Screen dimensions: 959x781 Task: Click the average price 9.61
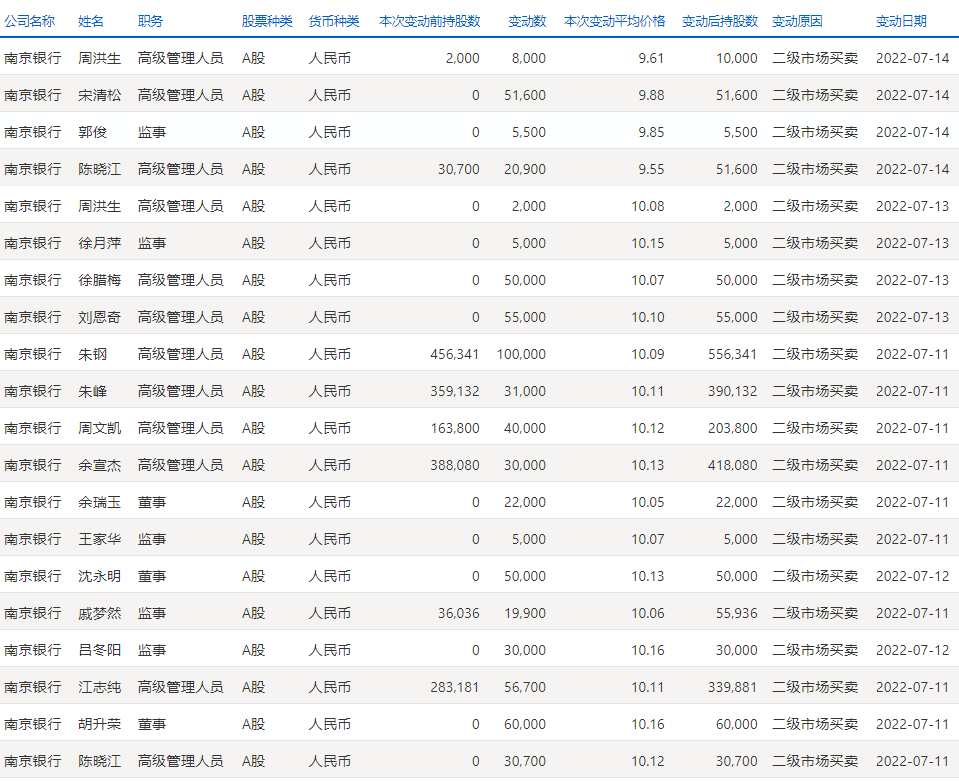coord(651,58)
